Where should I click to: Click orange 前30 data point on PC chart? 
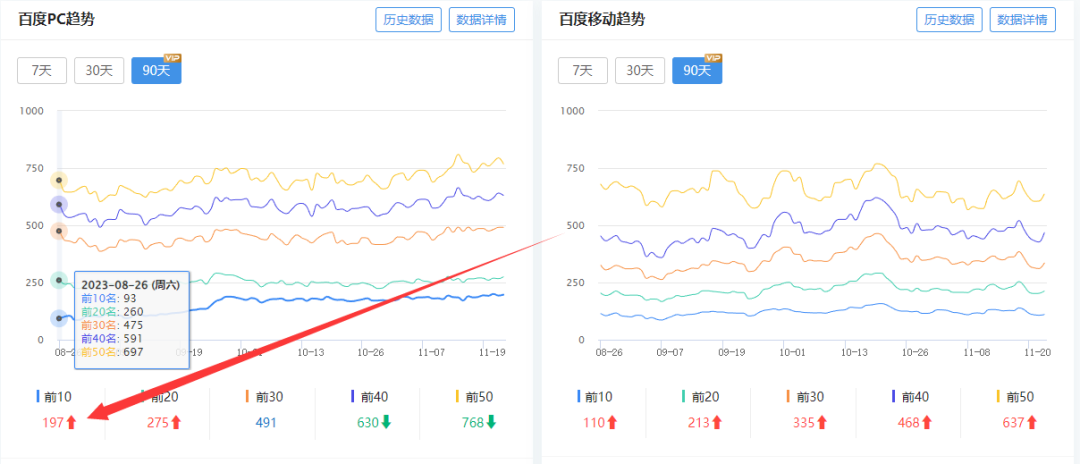click(x=59, y=231)
